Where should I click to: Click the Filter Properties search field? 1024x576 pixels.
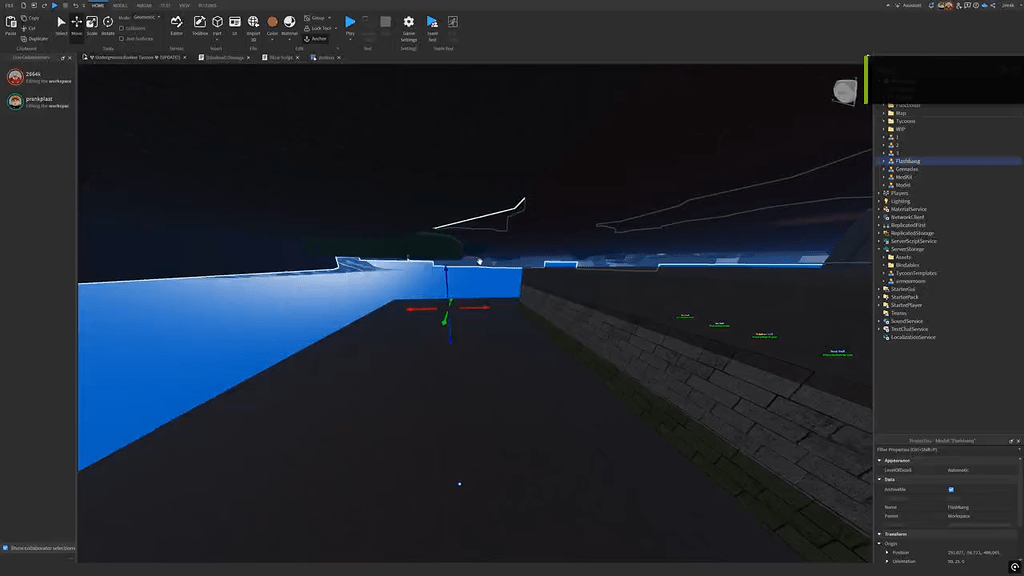pos(930,449)
